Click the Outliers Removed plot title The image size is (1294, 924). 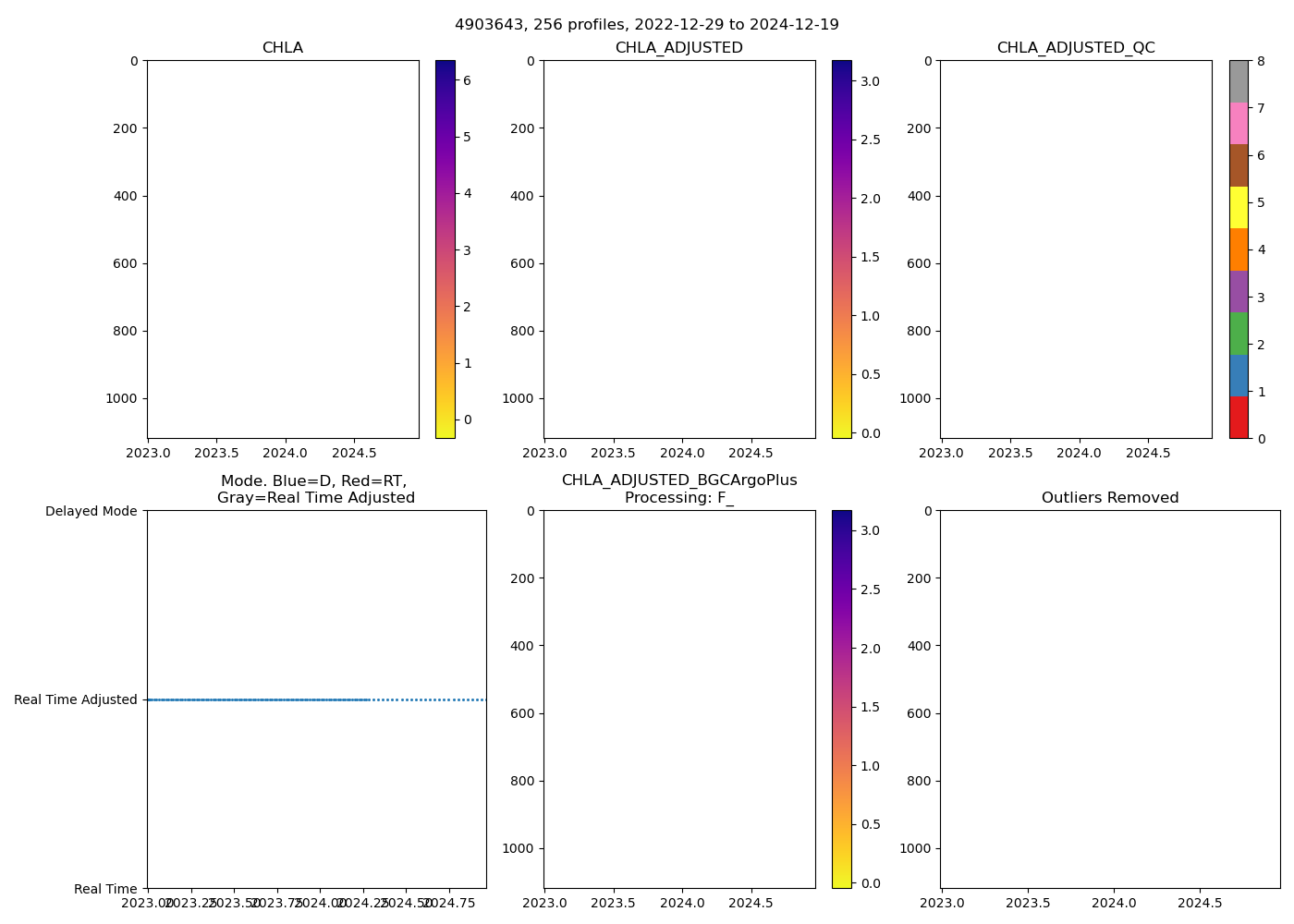coord(1110,498)
